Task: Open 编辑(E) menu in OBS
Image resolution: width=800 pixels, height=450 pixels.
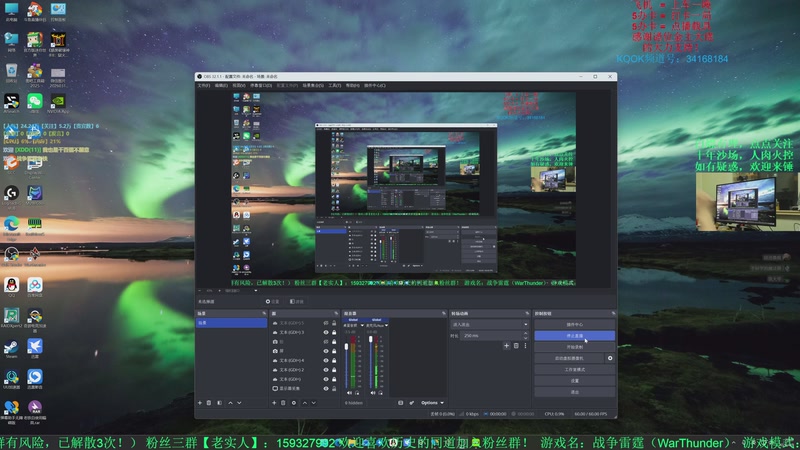Action: pyautogui.click(x=221, y=86)
